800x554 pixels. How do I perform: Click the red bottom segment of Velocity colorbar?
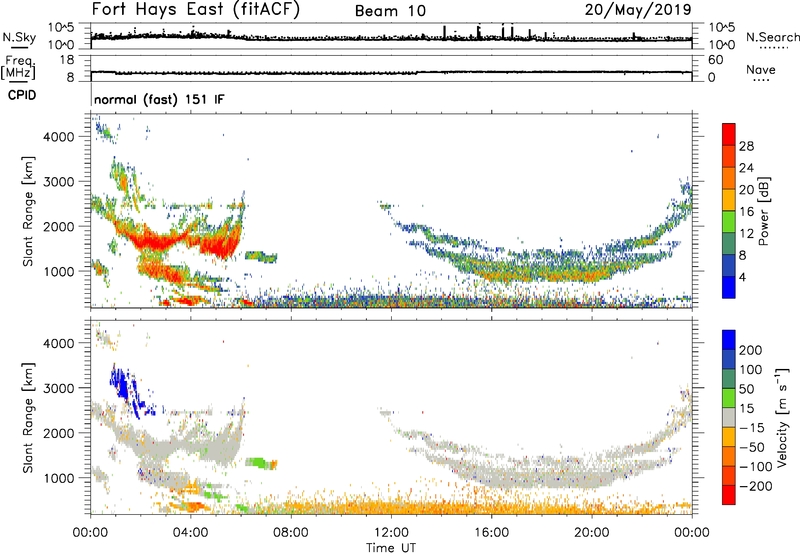[729, 495]
